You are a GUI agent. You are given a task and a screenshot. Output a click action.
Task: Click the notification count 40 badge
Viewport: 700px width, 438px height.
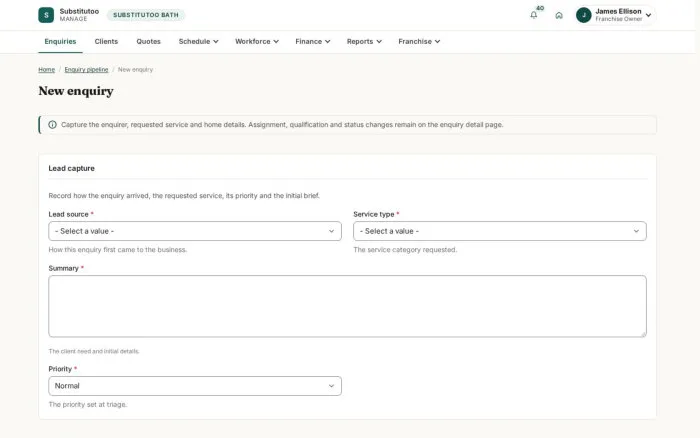pos(540,8)
